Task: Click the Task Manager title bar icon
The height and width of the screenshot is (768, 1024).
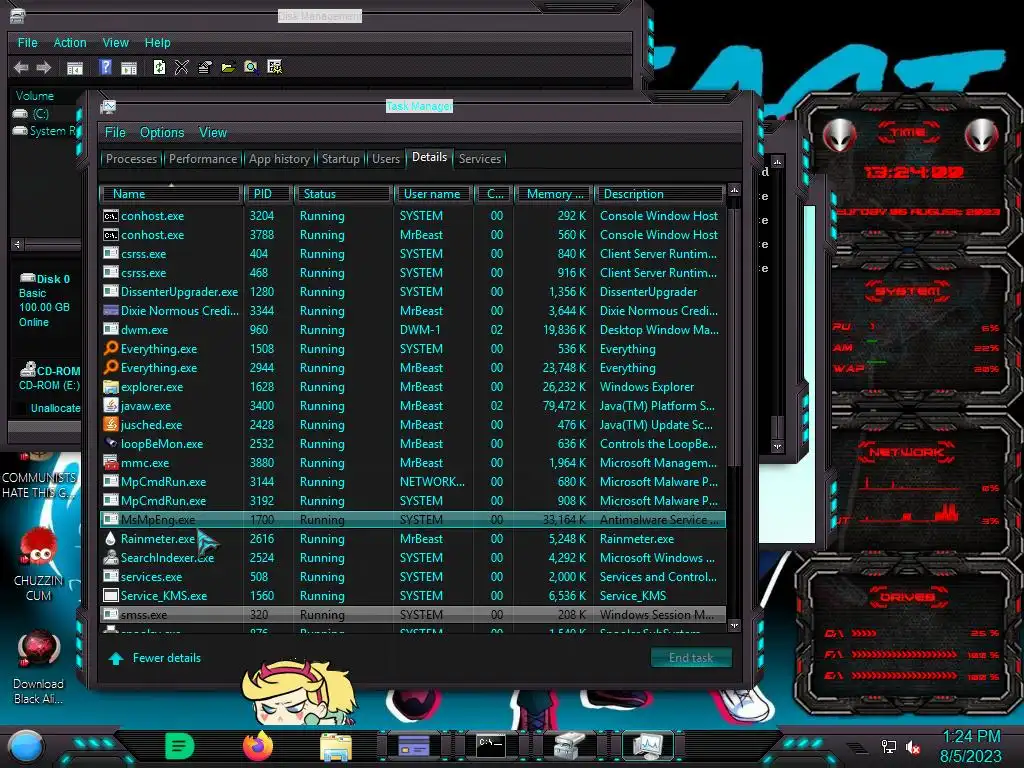Action: point(108,106)
